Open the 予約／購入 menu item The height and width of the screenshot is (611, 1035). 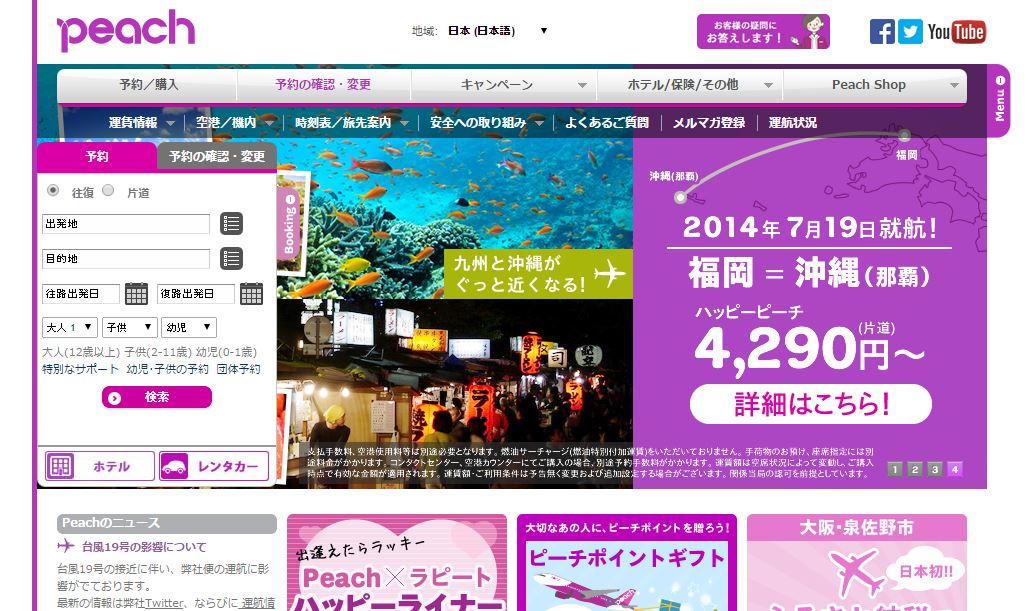pos(148,85)
